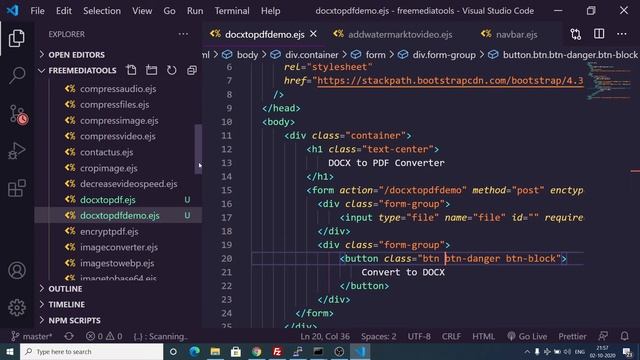Click Go Live in status bar
The height and width of the screenshot is (360, 640).
(x=527, y=336)
